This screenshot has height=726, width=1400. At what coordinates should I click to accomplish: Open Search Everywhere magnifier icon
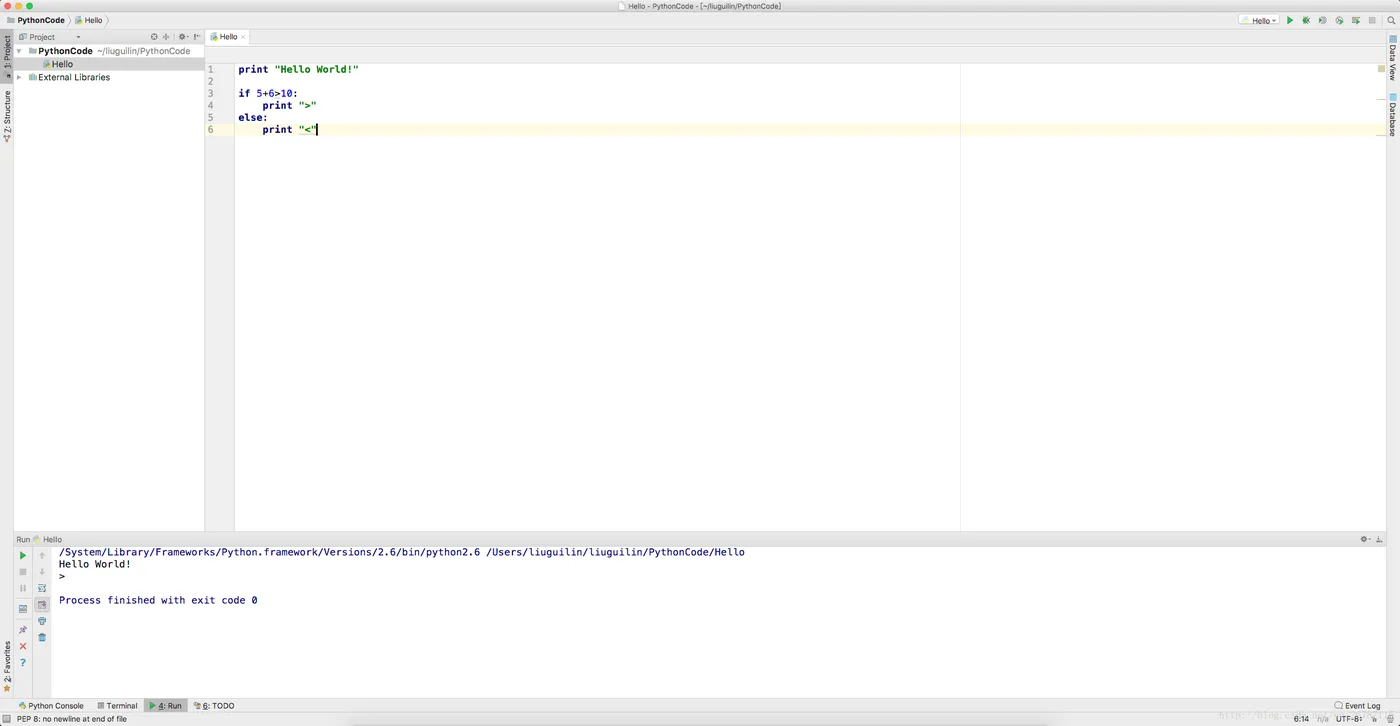click(x=1390, y=20)
